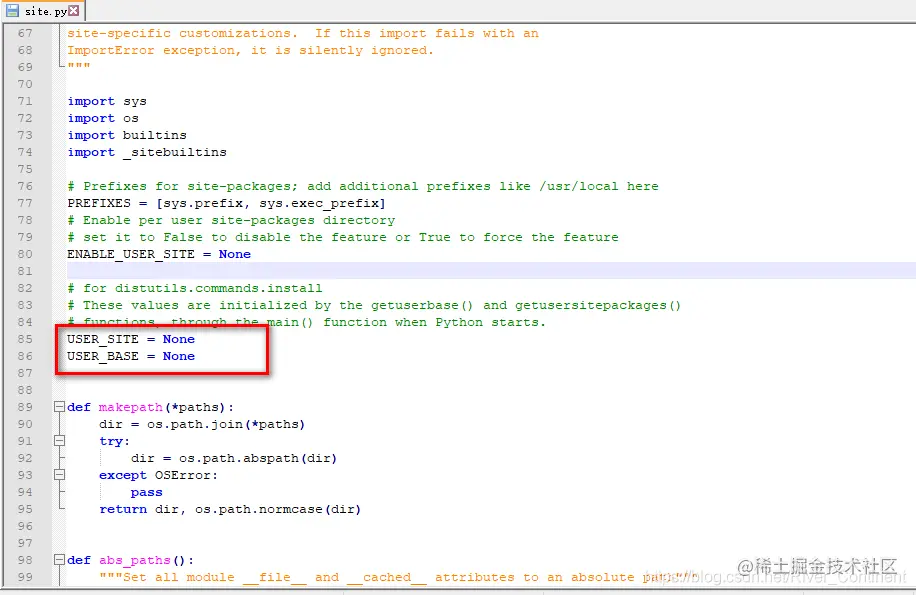Collapse the makepath function fold marker
This screenshot has width=916, height=595.
pyautogui.click(x=59, y=406)
